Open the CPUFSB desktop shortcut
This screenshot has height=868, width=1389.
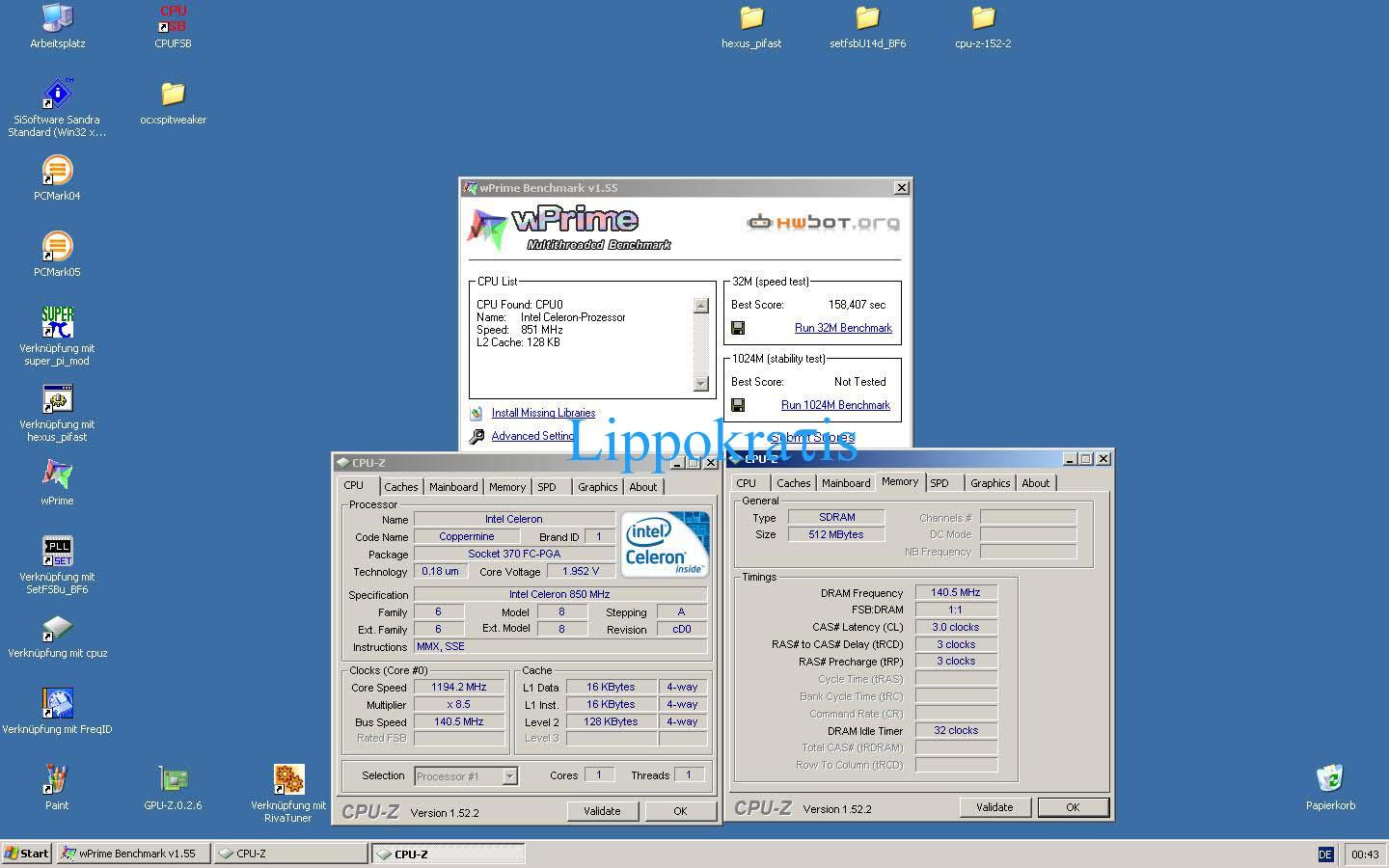pos(174,18)
